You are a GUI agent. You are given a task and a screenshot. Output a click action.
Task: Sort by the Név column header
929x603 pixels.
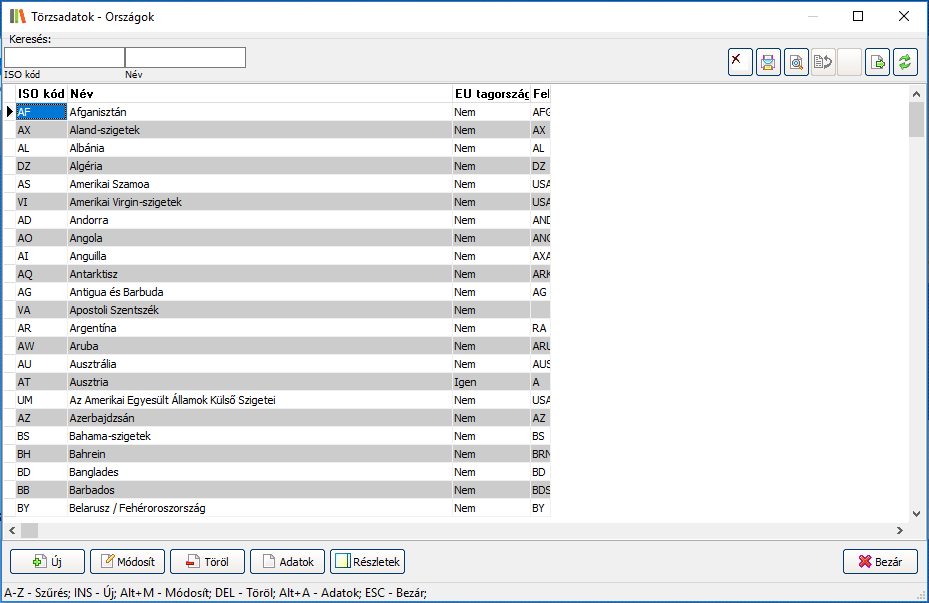point(258,93)
